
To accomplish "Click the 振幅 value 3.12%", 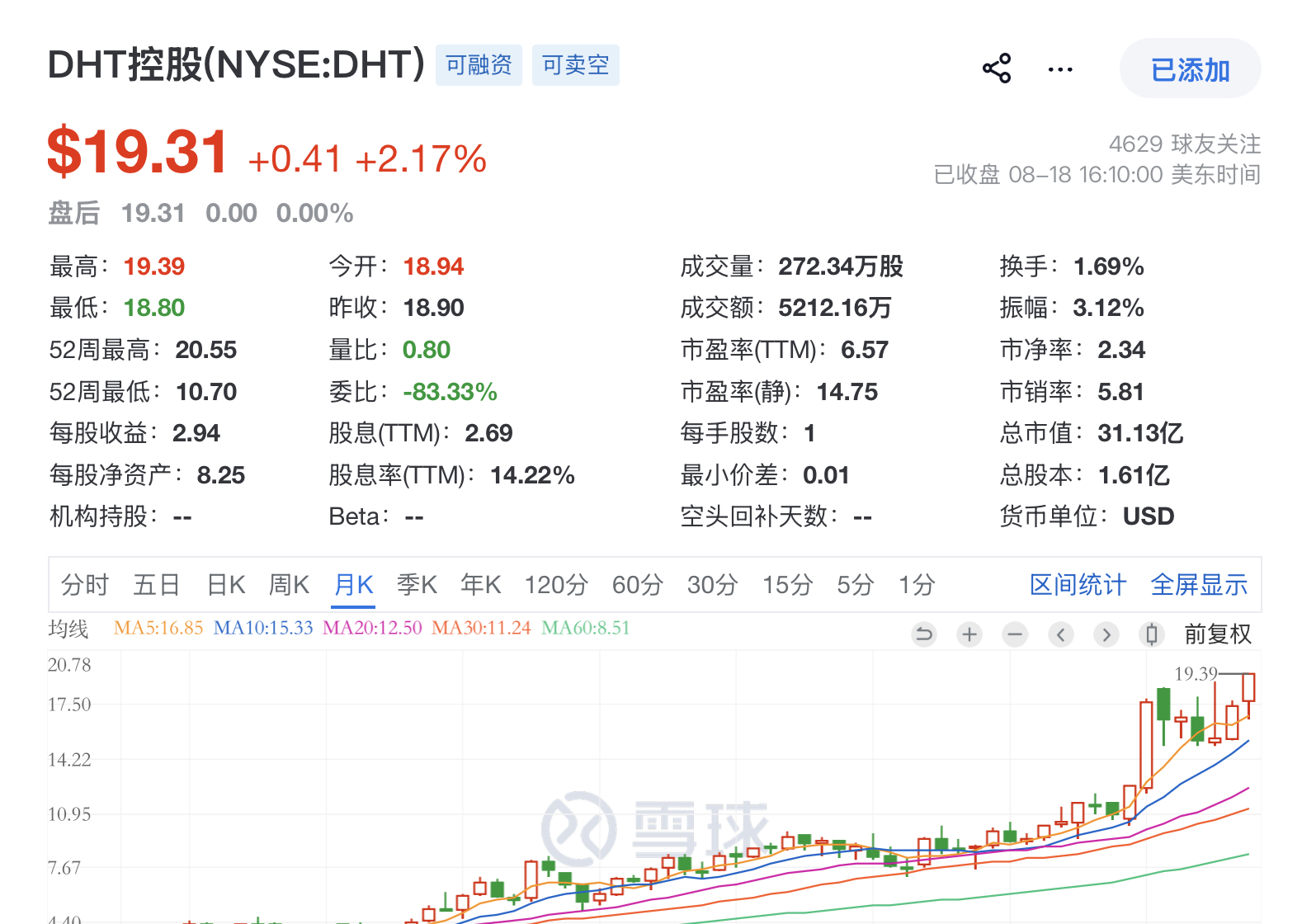I will click(x=1108, y=308).
